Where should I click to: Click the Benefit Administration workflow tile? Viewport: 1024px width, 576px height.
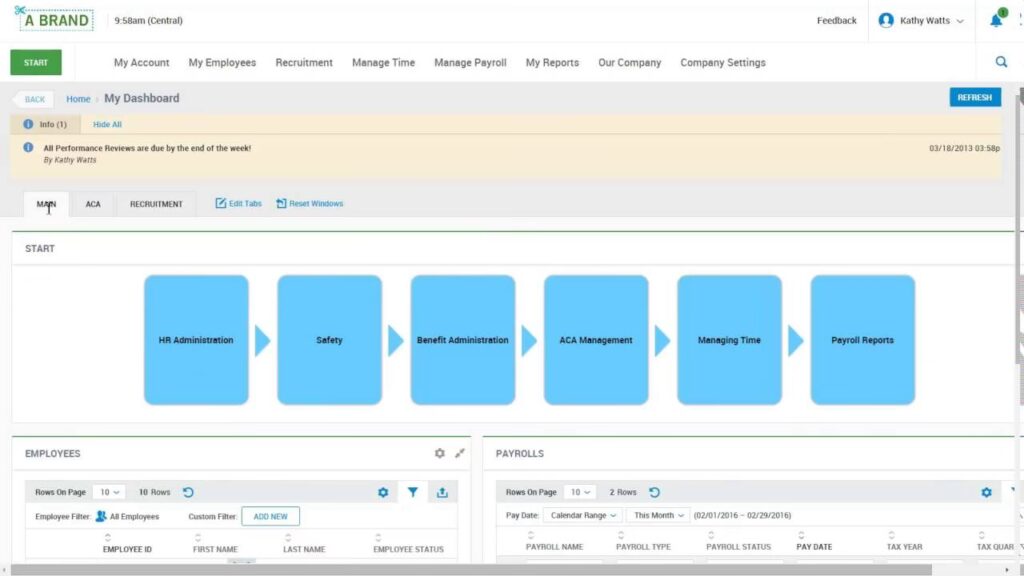462,340
